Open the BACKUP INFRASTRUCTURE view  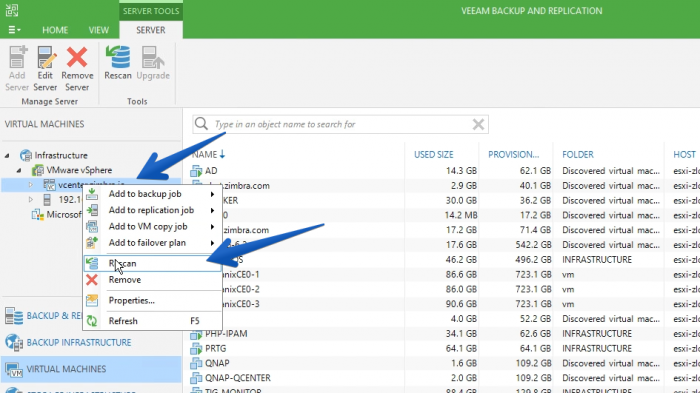pyautogui.click(x=79, y=343)
